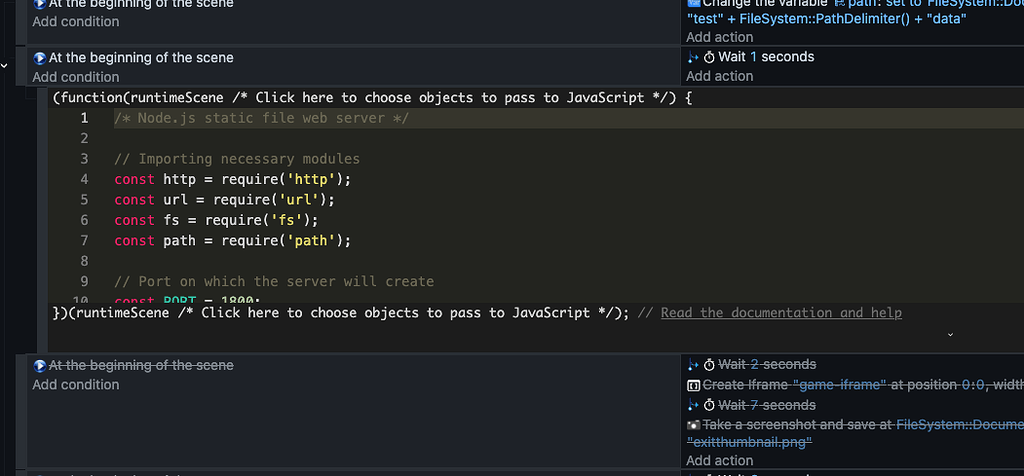Select the Wait 1 seconds action
Image resolution: width=1024 pixels, height=476 pixels.
pos(766,57)
